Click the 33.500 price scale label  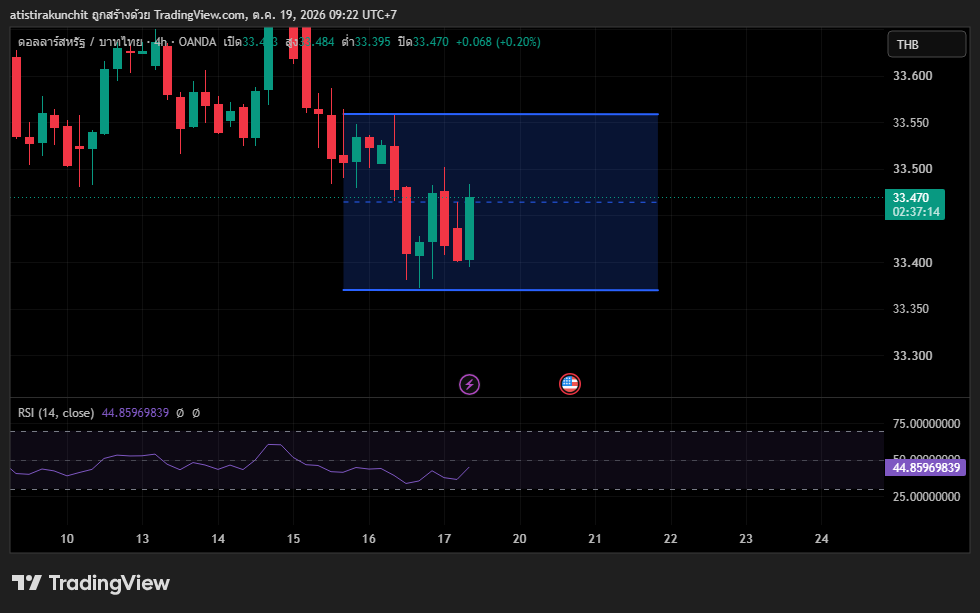(x=912, y=169)
